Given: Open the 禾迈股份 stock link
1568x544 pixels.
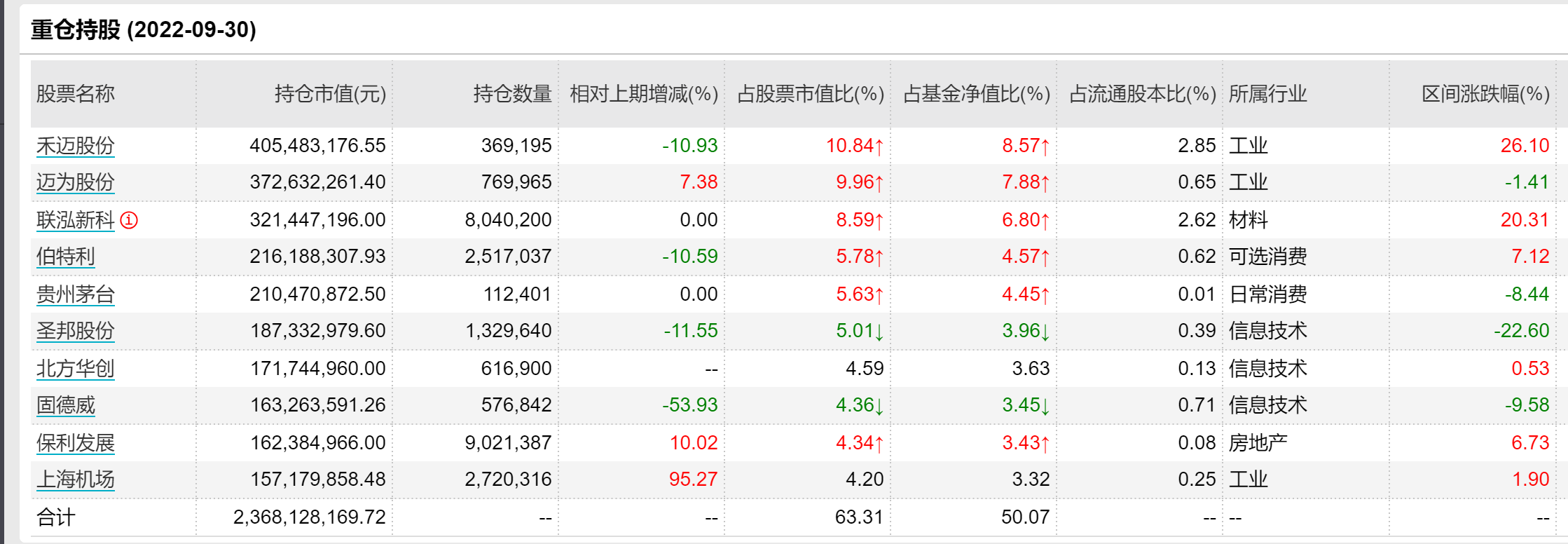Looking at the screenshot, I should click(75, 146).
